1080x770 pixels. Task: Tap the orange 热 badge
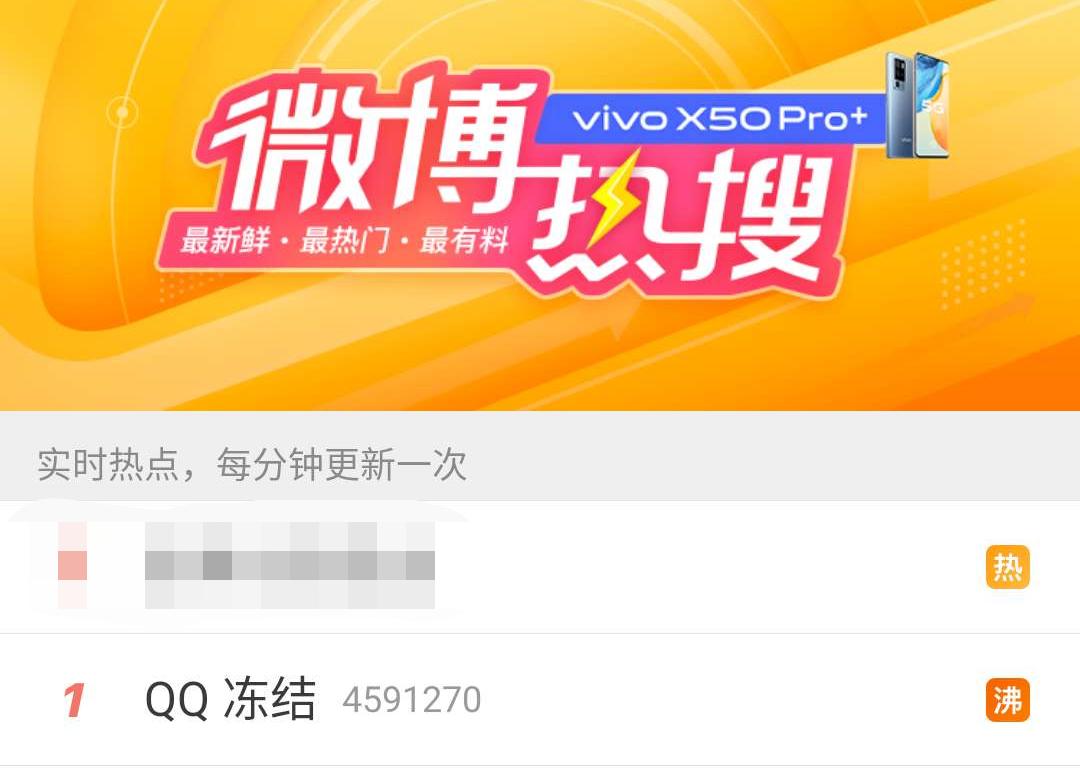click(x=1007, y=568)
